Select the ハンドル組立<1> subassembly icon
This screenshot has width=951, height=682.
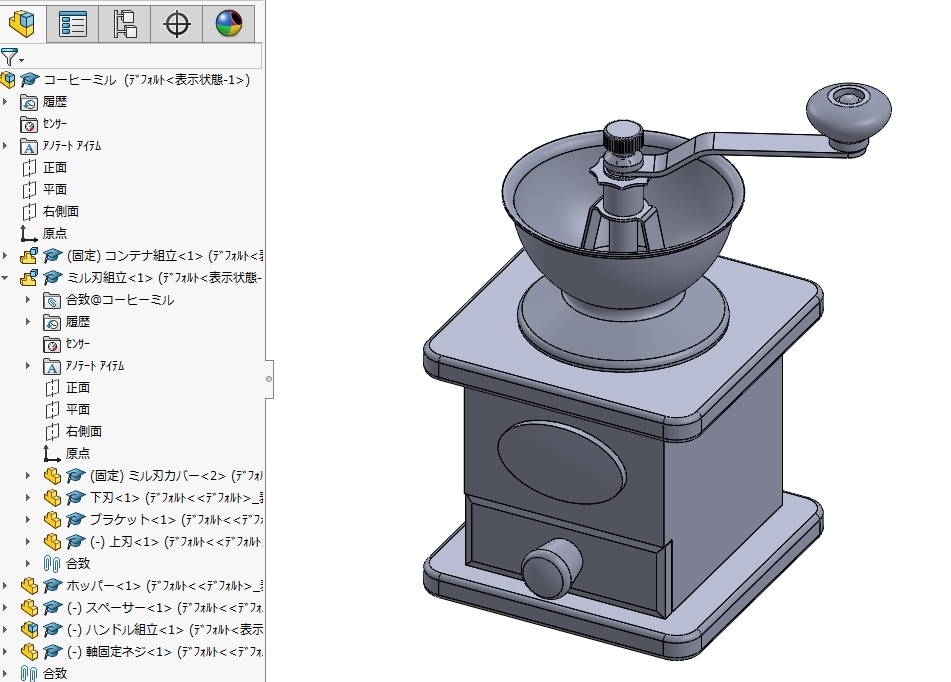[30, 630]
